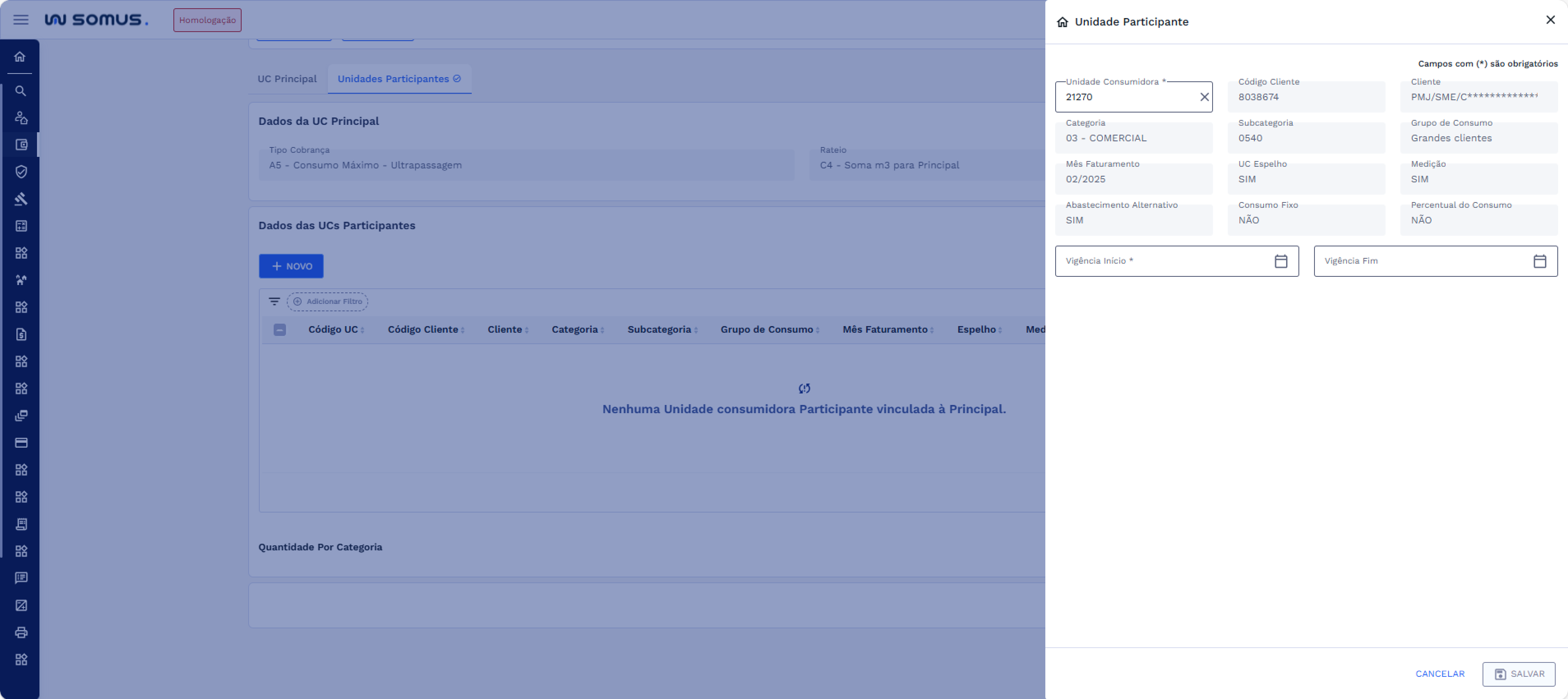
Task: Open the shield check sidebar icon
Action: click(x=21, y=172)
